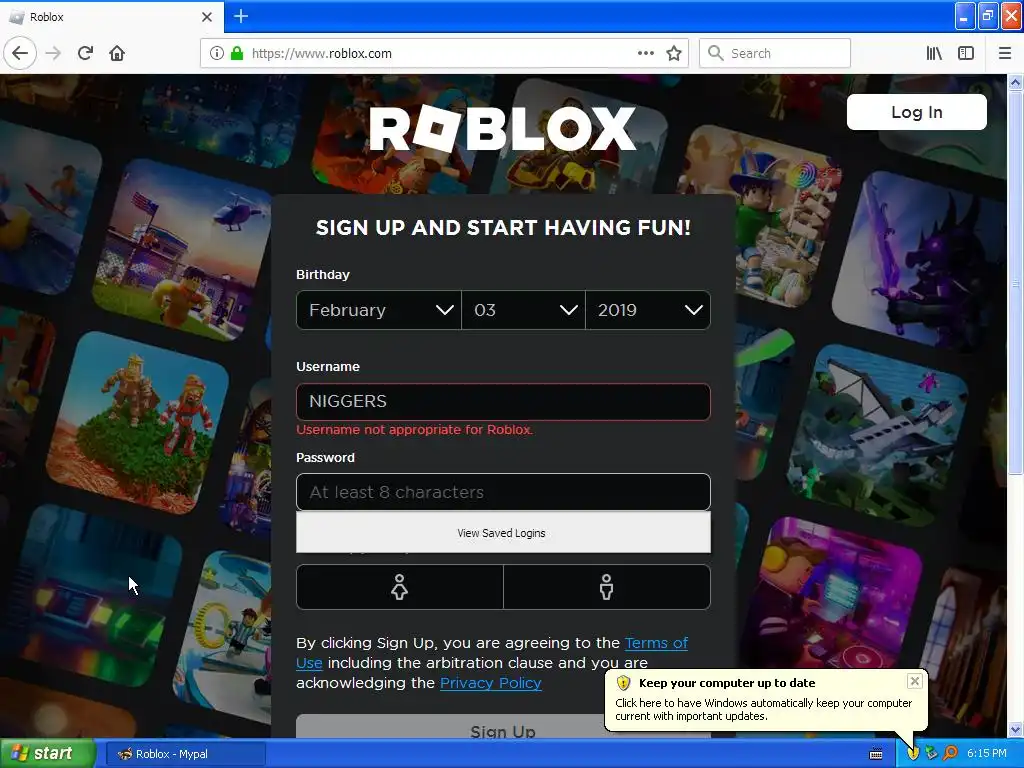Click the floating island characters thumbnail
Viewport: 1024px width, 768px height.
pos(138,423)
